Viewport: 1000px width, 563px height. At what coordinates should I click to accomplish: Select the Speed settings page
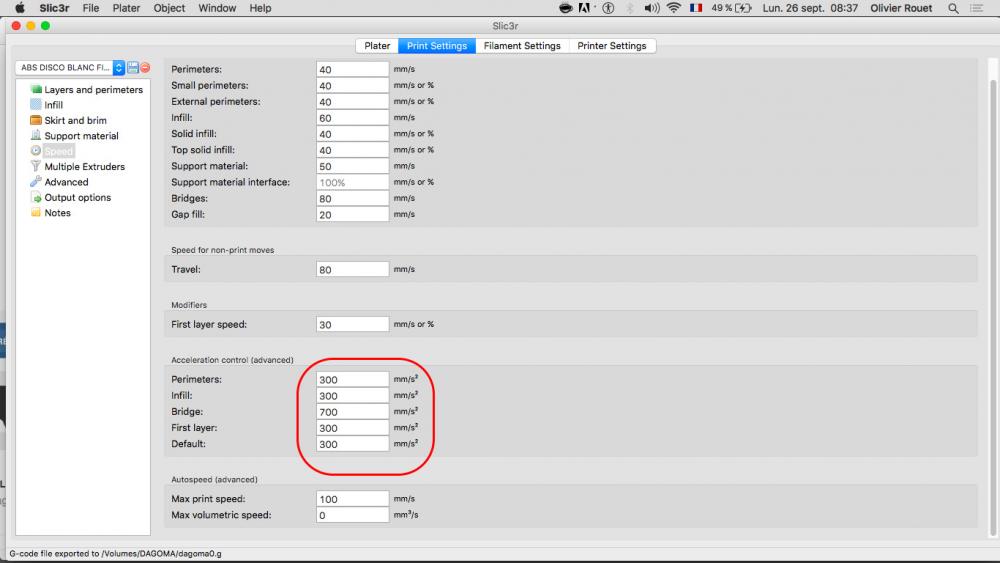[59, 151]
